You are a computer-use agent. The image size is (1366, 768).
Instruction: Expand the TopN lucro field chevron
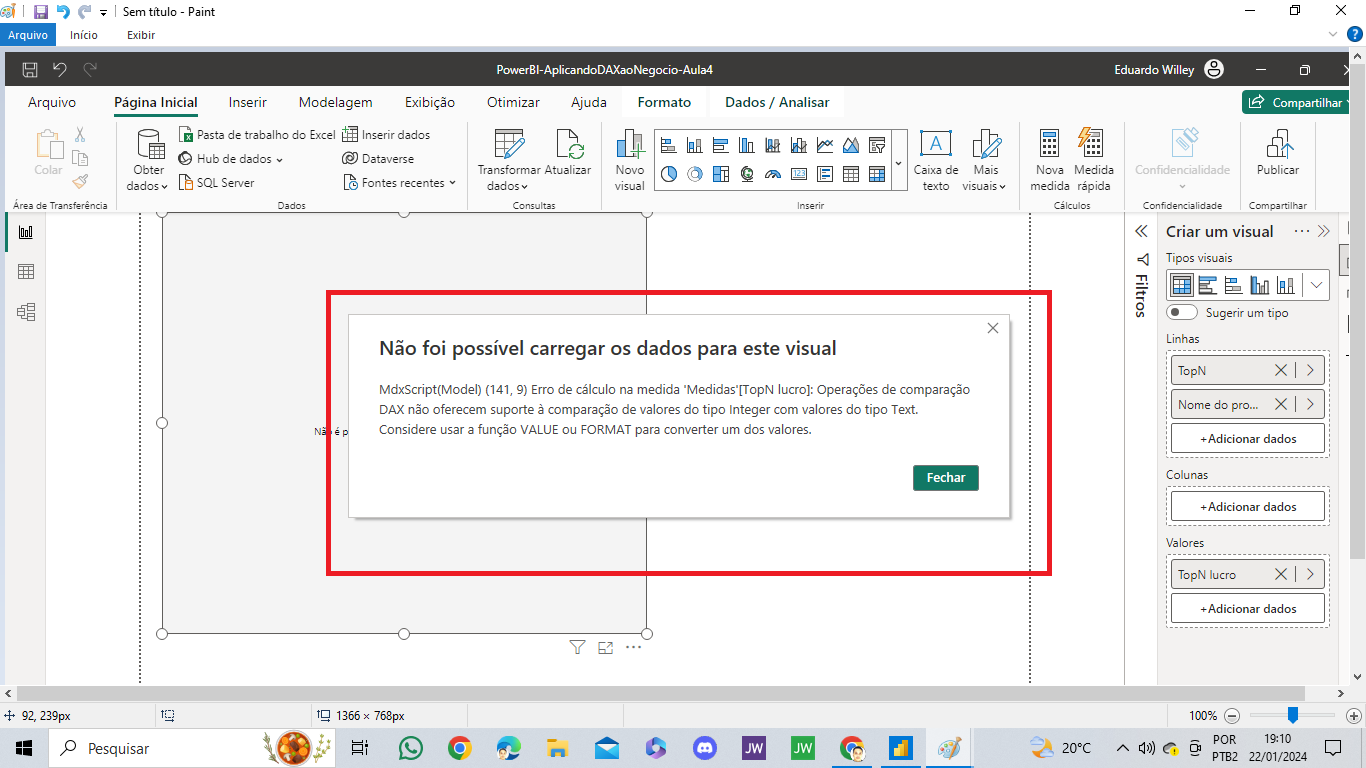1310,575
